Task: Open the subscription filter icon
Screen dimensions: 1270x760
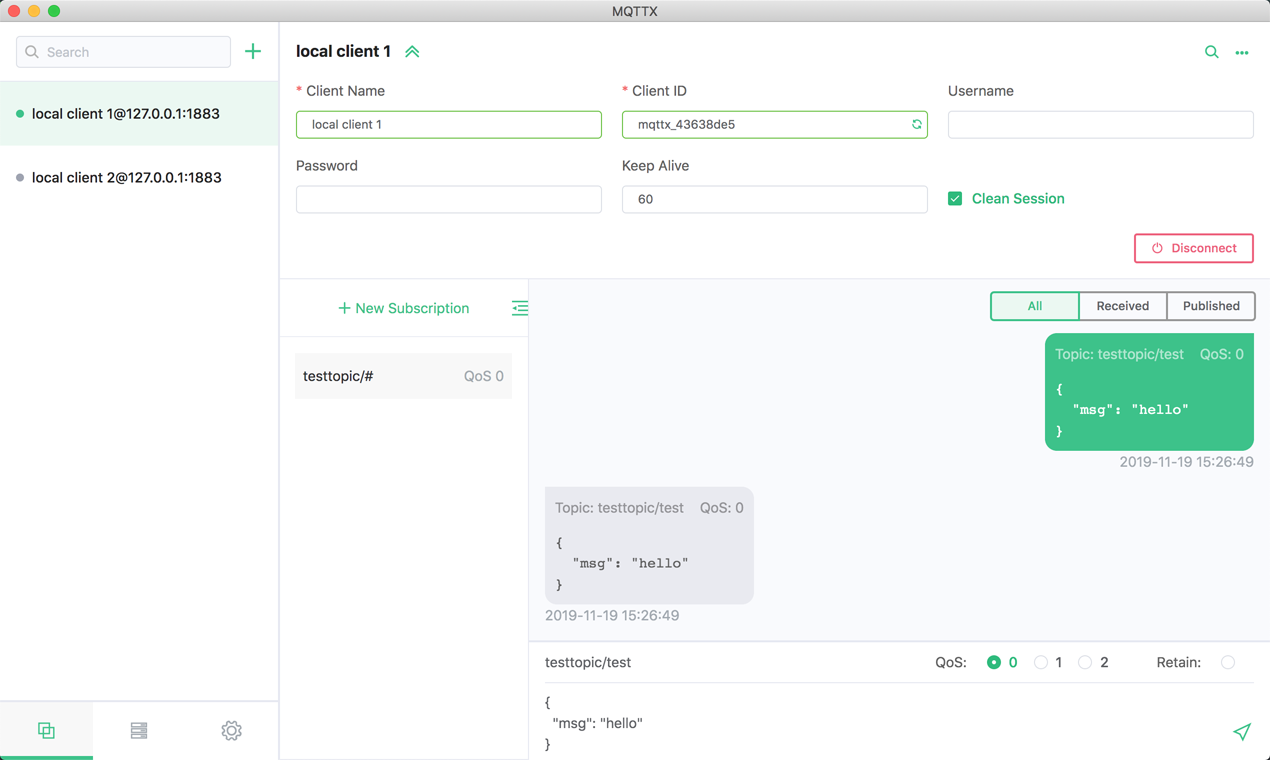Action: 519,308
